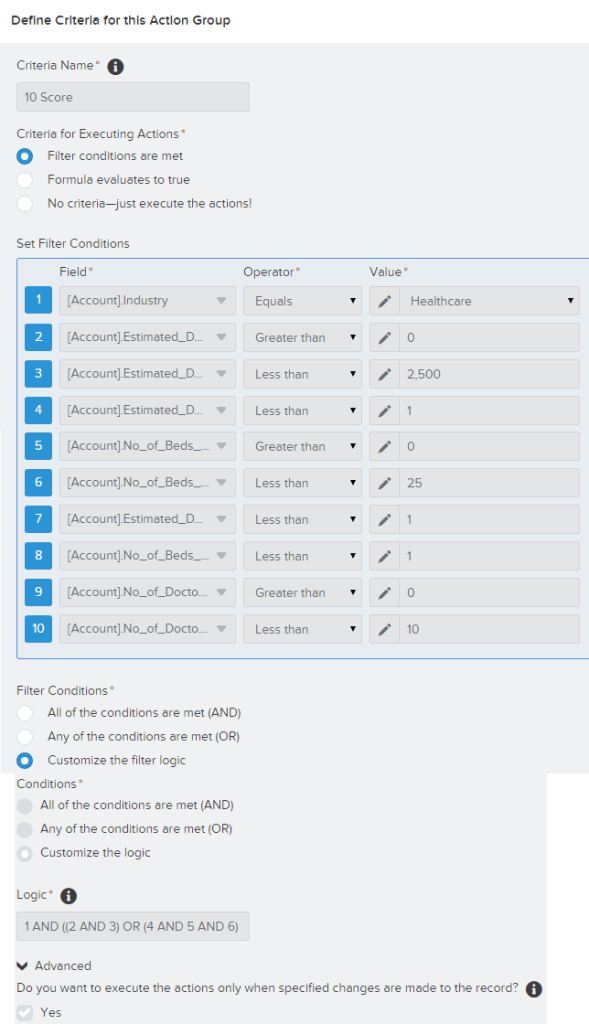Toggle the Yes checkbox at the bottom
Viewport: 589px width, 1024px height.
pyautogui.click(x=25, y=1013)
